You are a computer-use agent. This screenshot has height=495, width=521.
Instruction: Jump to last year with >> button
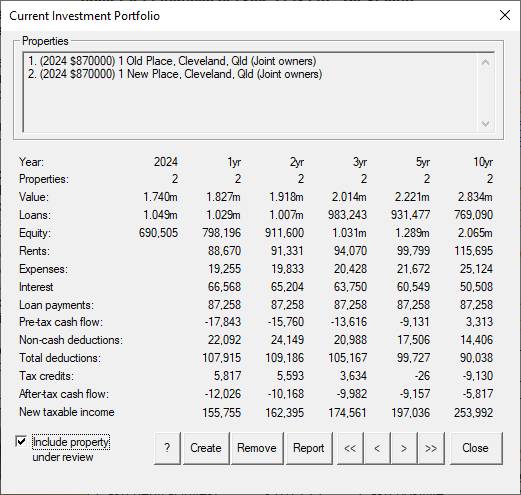click(x=431, y=448)
